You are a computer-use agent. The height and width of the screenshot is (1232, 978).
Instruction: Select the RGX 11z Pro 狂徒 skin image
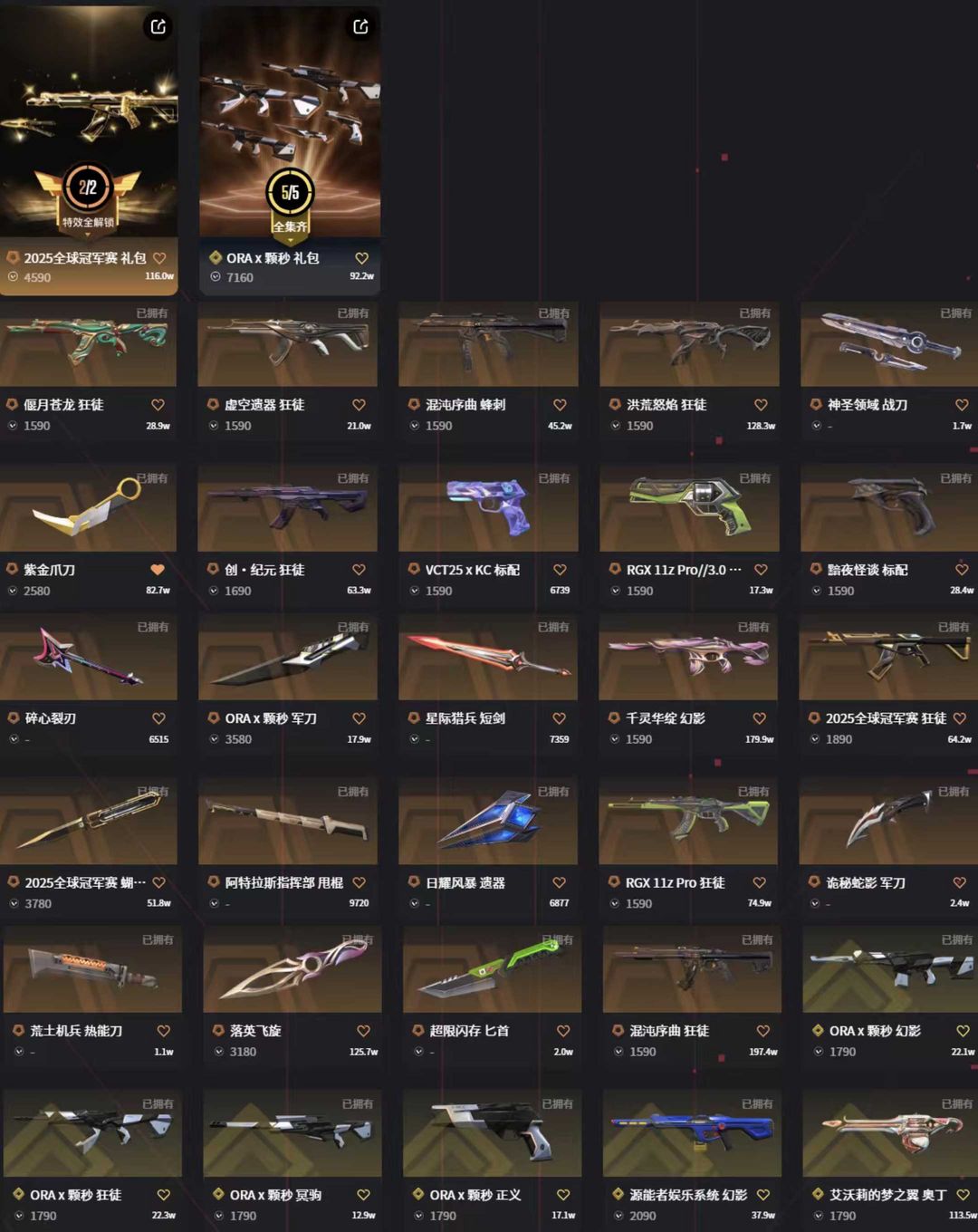[688, 822]
